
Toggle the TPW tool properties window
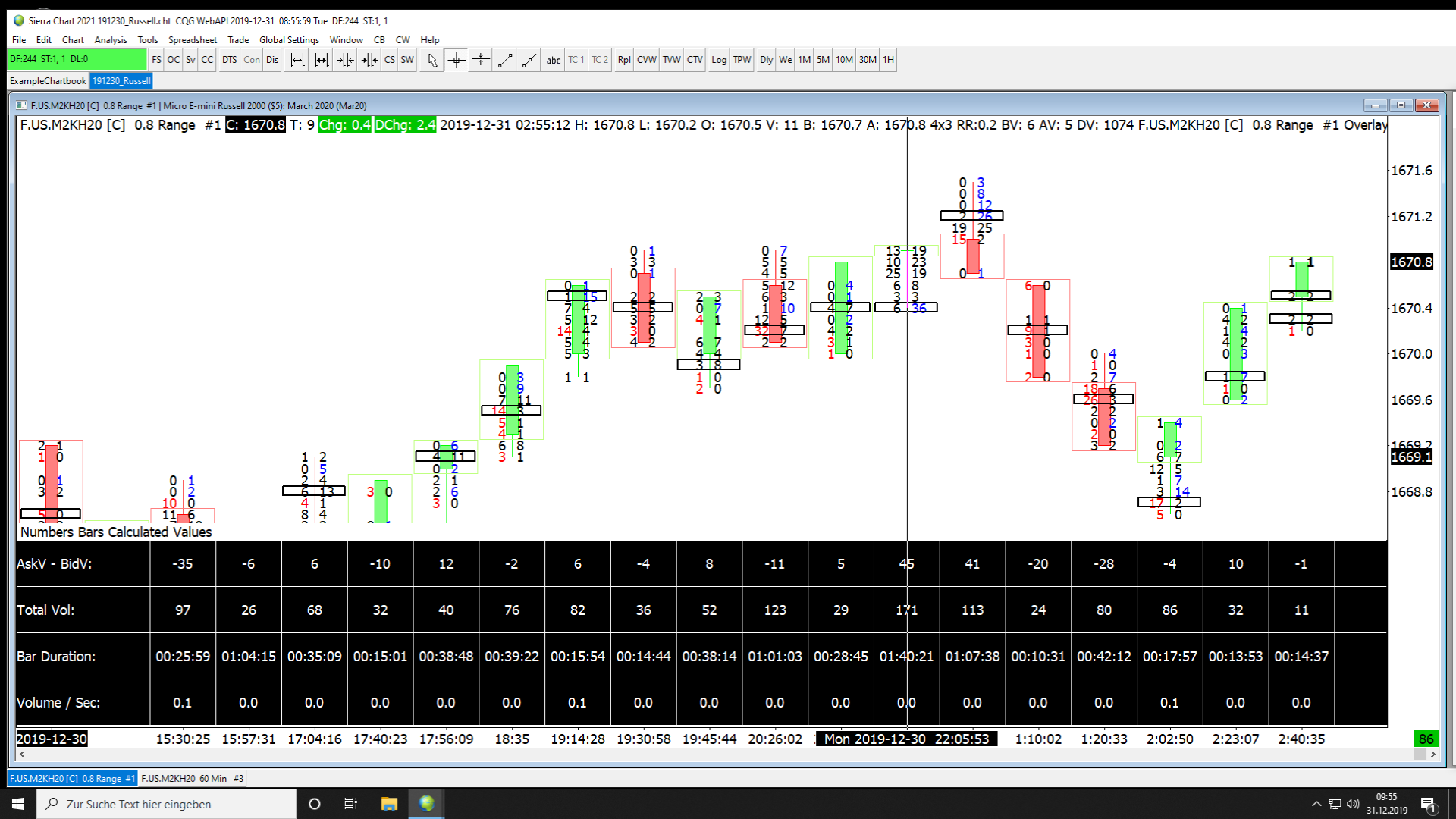point(742,60)
